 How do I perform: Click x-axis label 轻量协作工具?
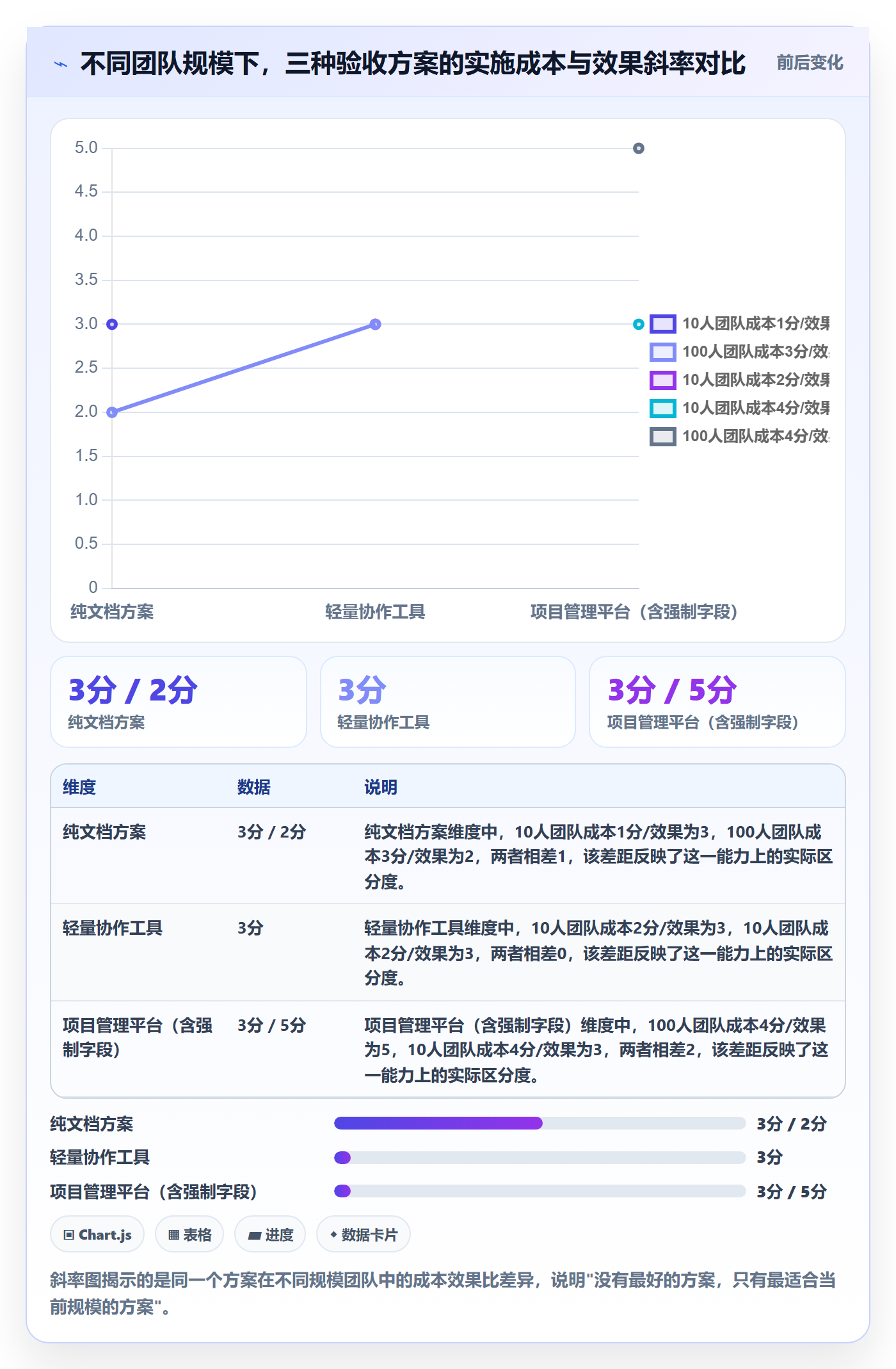(375, 612)
